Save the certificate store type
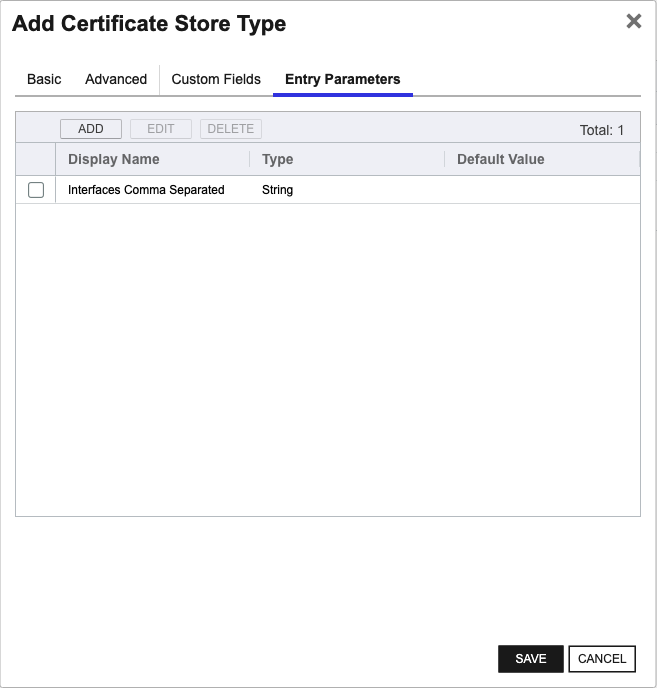657x688 pixels. point(531,659)
